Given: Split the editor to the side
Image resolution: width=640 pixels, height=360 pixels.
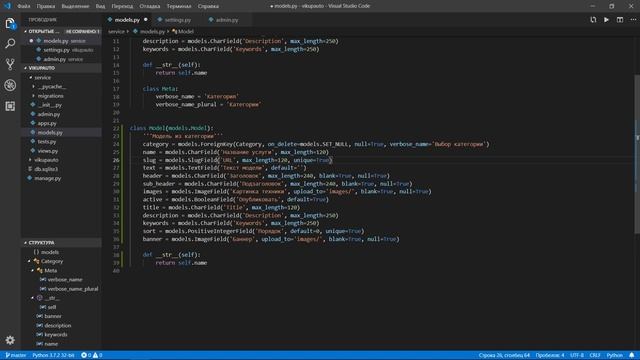Looking at the screenshot, I should [620, 20].
